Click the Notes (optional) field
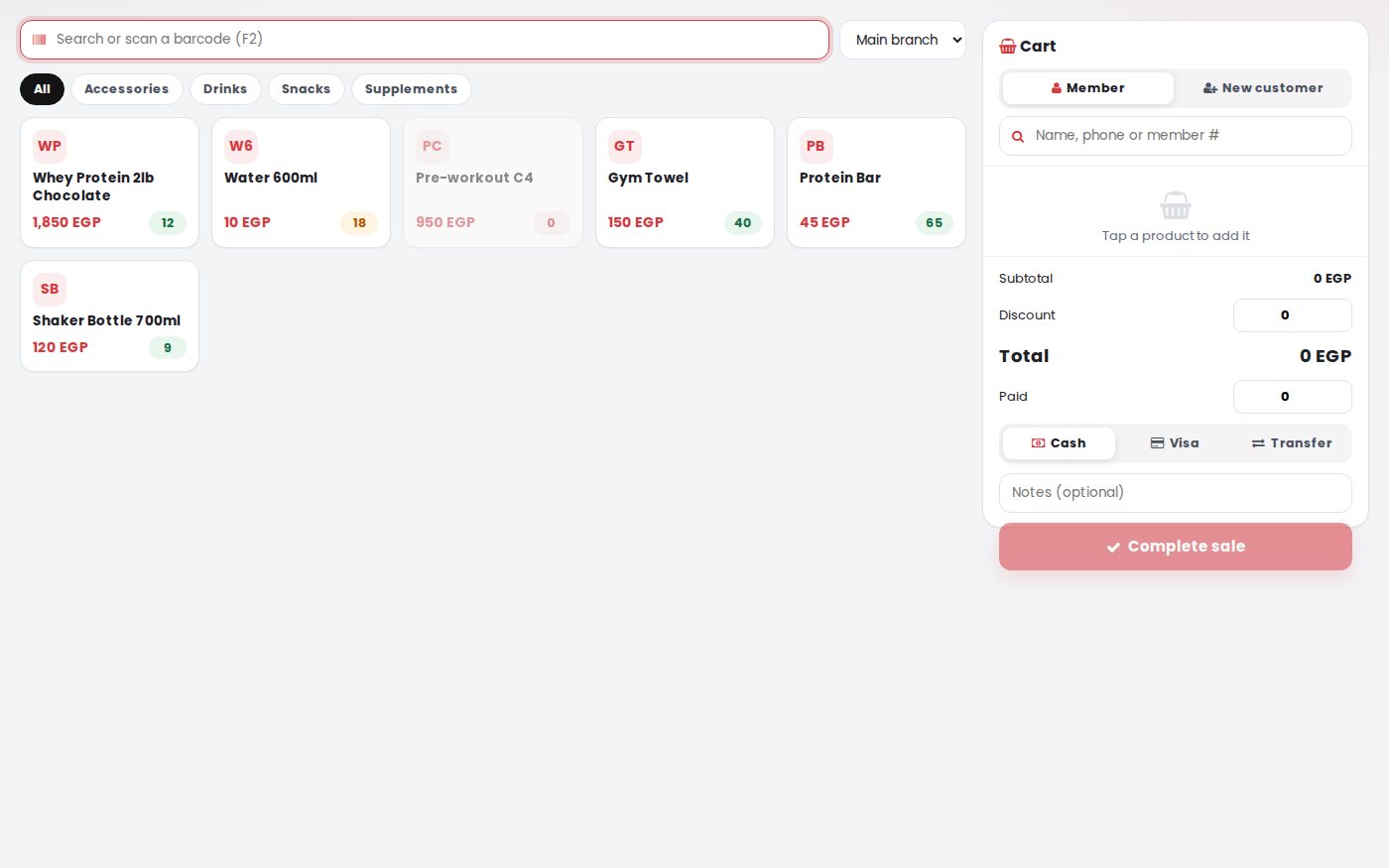Viewport: 1389px width, 868px height. (x=1176, y=493)
